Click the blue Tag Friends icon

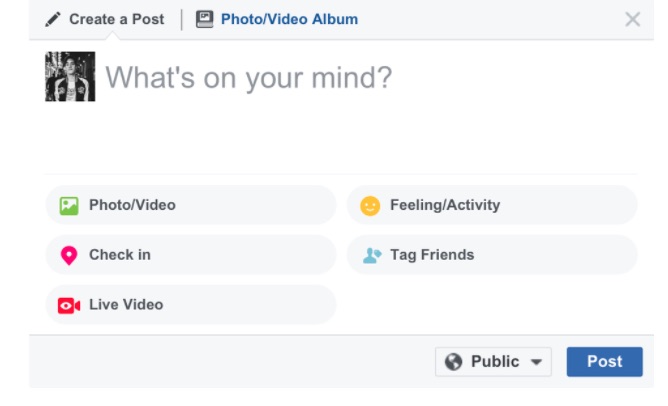tap(372, 256)
